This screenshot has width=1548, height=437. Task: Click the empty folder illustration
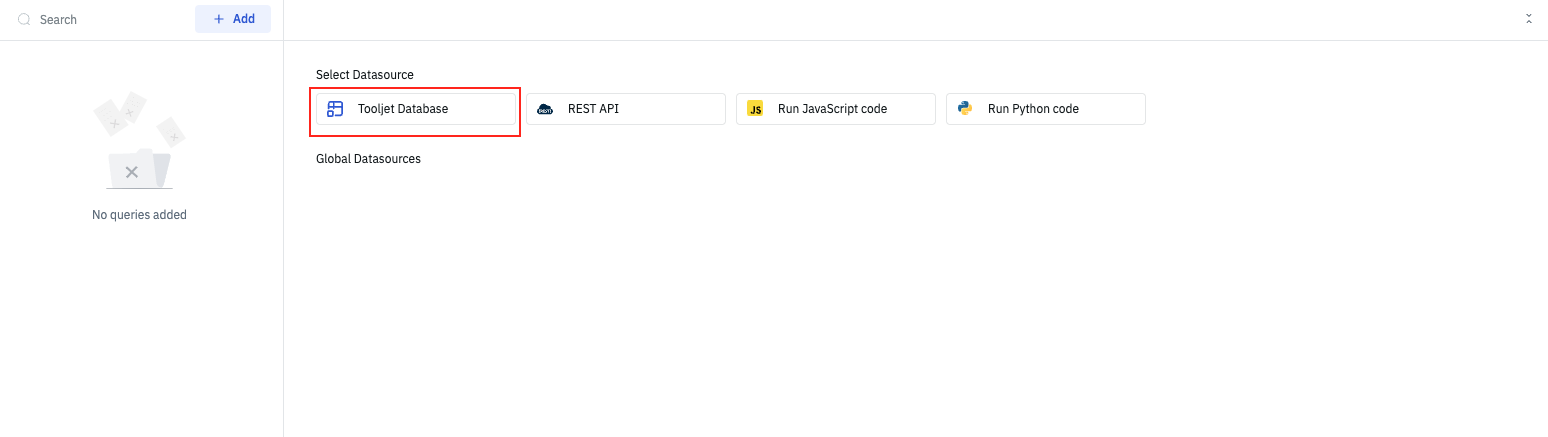pyautogui.click(x=140, y=168)
